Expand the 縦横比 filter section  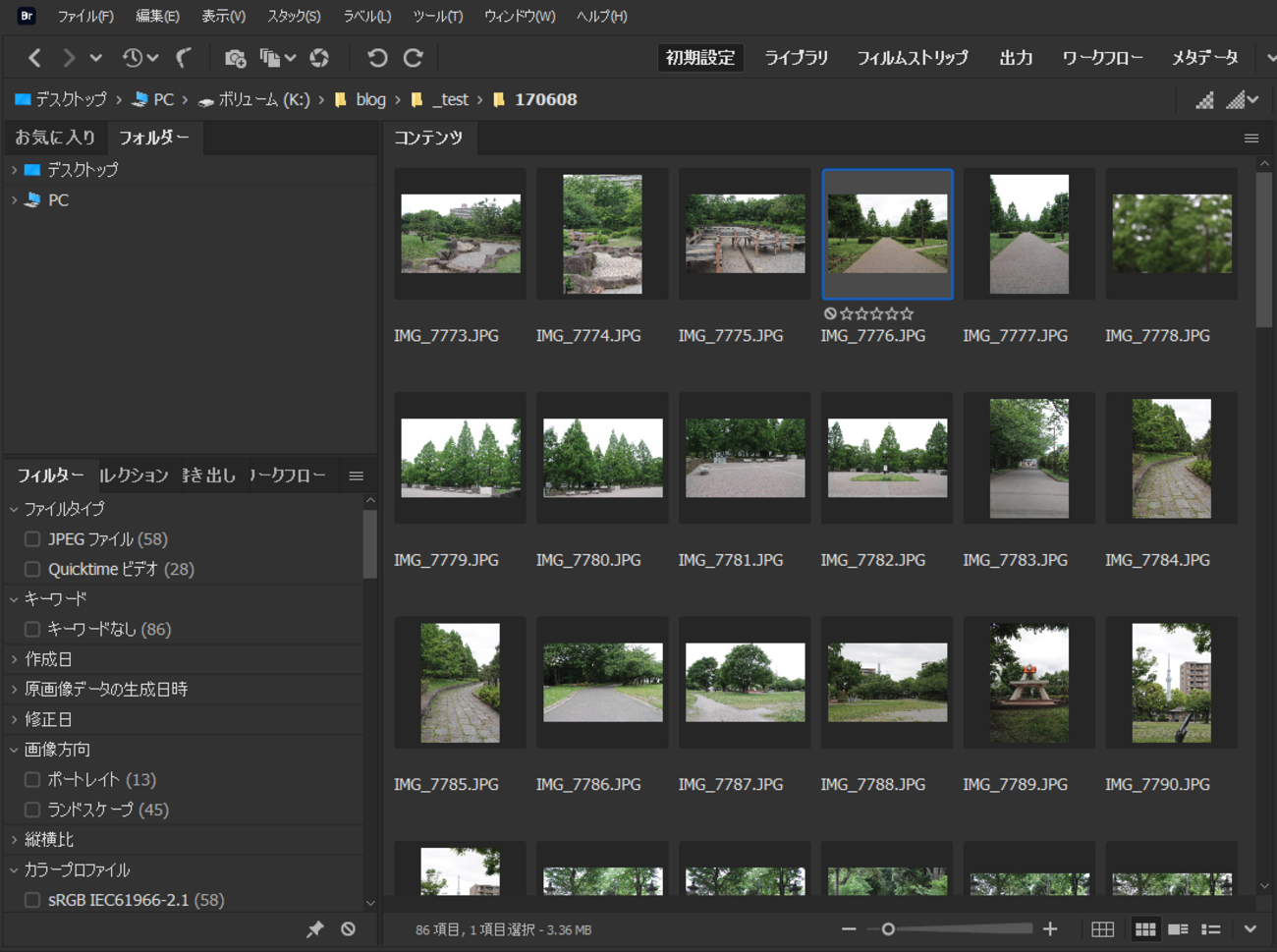click(14, 840)
